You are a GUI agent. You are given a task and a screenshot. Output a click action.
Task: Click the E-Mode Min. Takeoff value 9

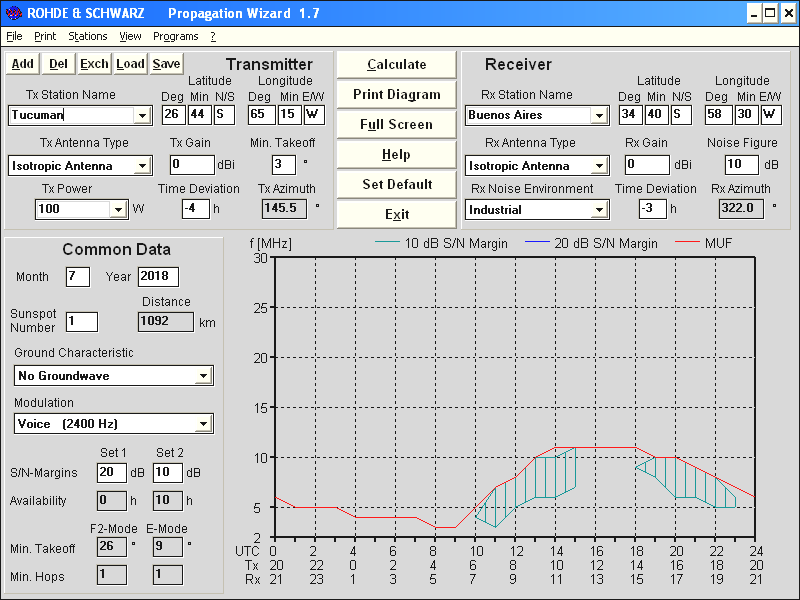[168, 547]
